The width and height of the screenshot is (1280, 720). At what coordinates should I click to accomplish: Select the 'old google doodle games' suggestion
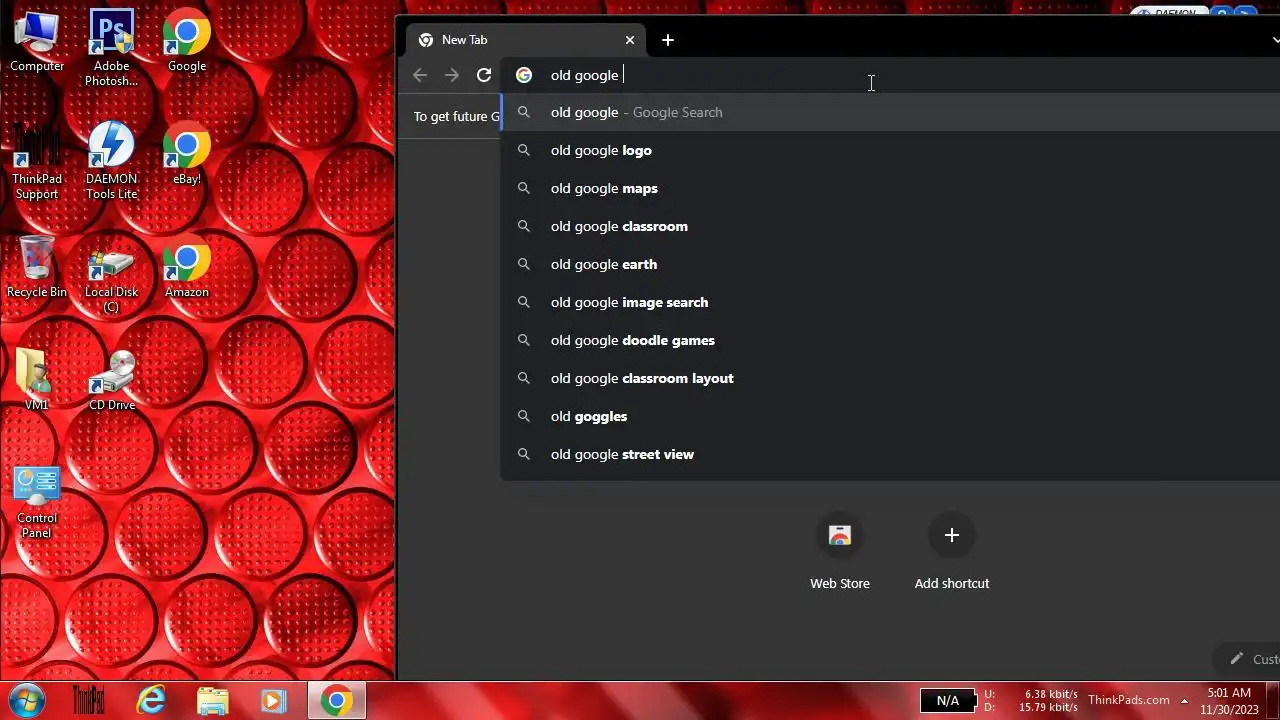tap(890, 340)
